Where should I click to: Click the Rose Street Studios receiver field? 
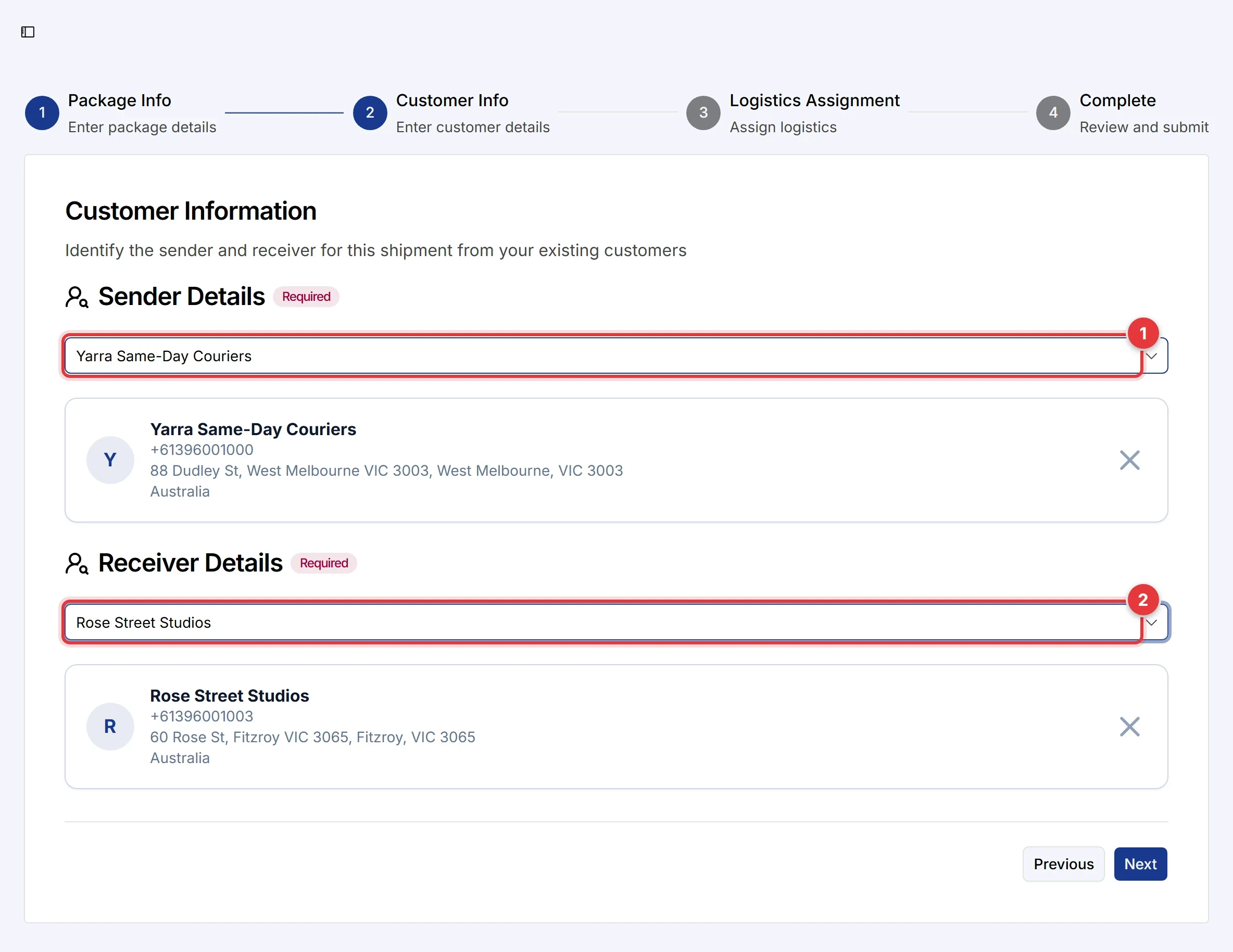[616, 623]
